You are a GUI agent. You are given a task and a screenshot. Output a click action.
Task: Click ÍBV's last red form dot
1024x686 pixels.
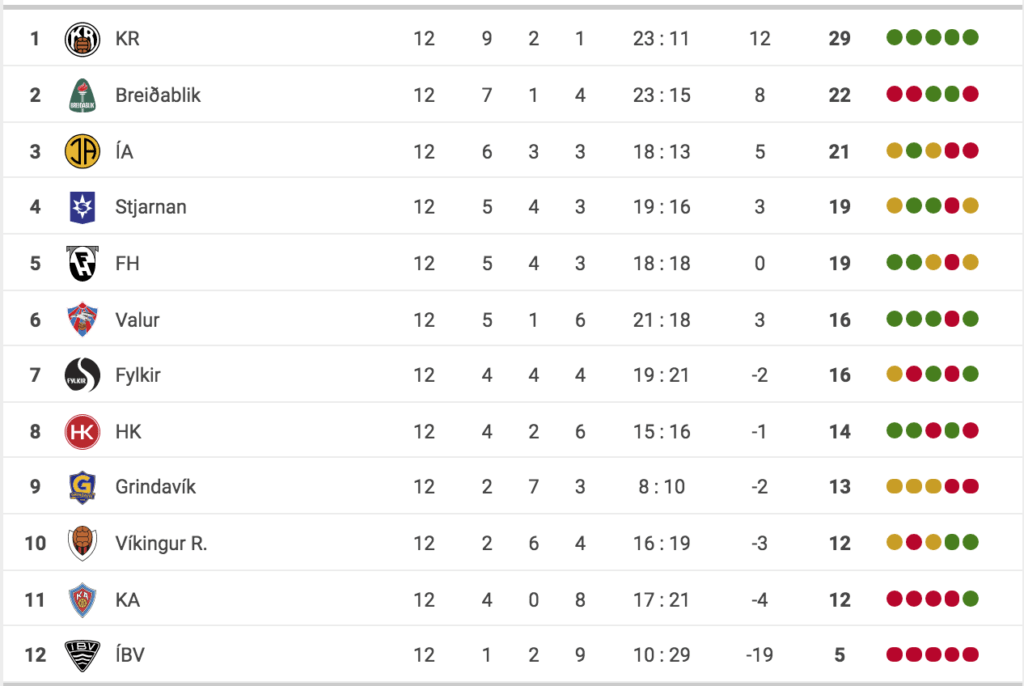click(970, 654)
